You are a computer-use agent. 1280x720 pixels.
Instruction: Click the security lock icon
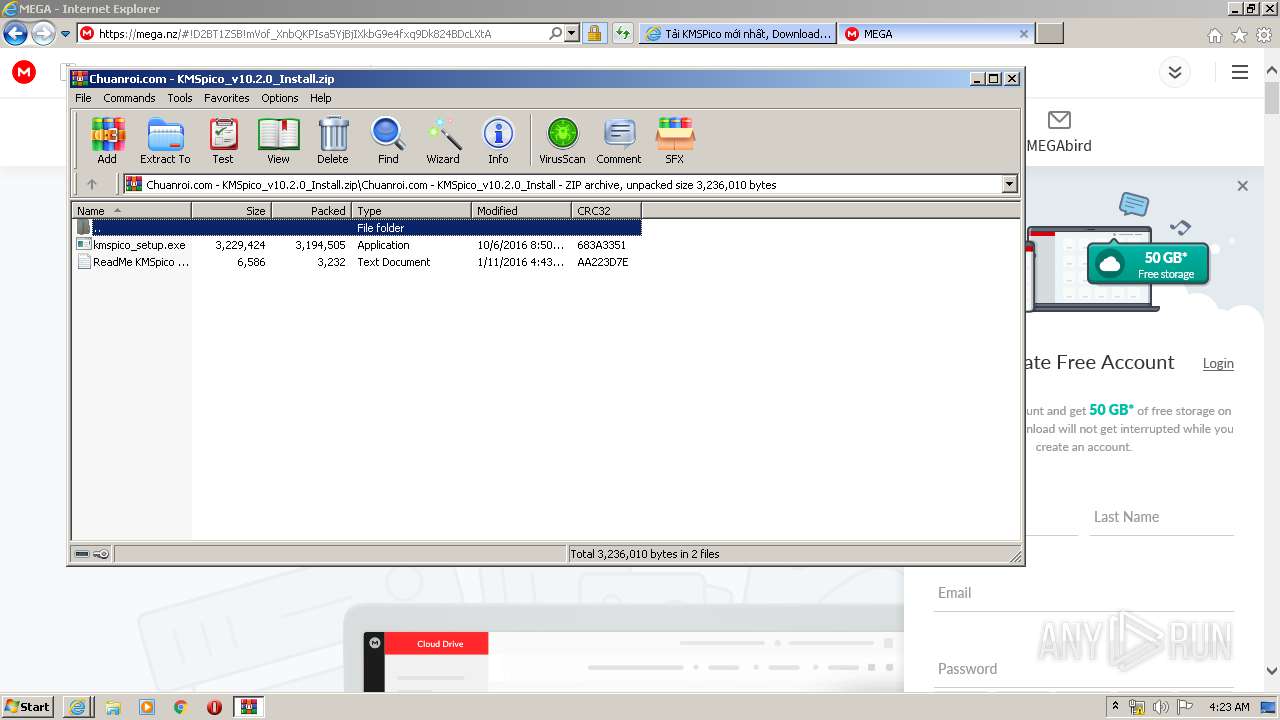coord(594,33)
